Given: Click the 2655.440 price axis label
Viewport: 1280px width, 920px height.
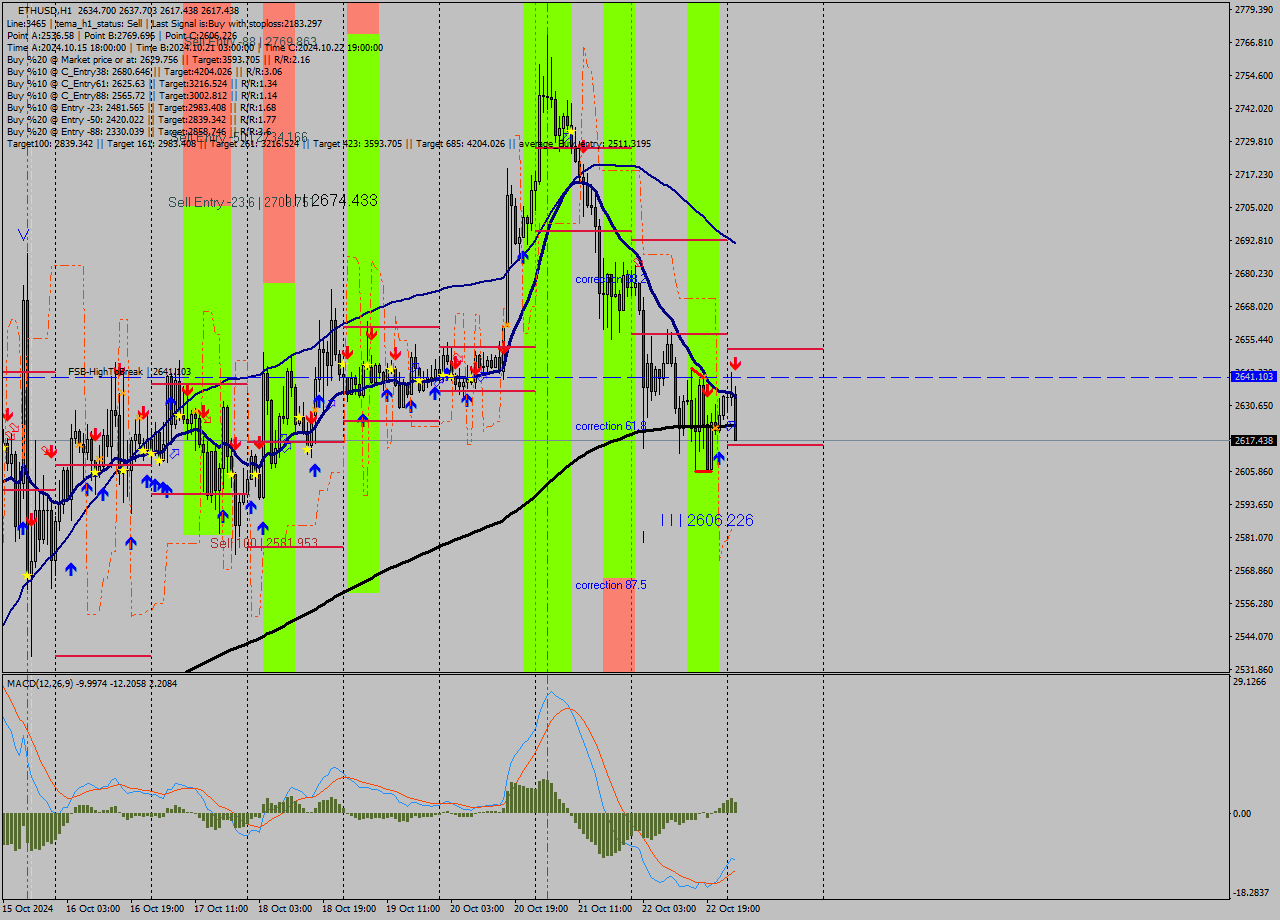Looking at the screenshot, I should (1254, 339).
